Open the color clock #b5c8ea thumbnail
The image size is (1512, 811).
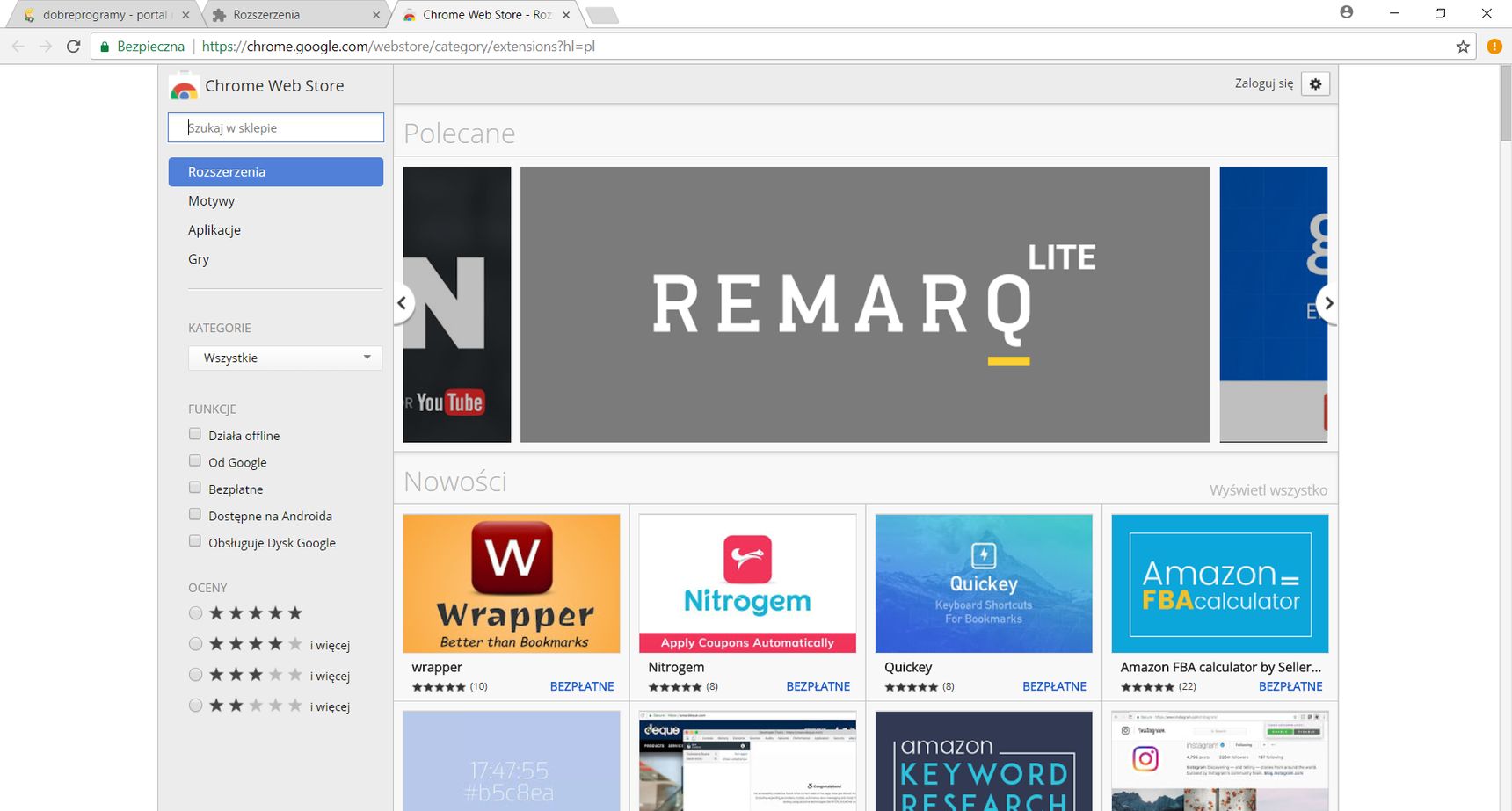point(512,761)
